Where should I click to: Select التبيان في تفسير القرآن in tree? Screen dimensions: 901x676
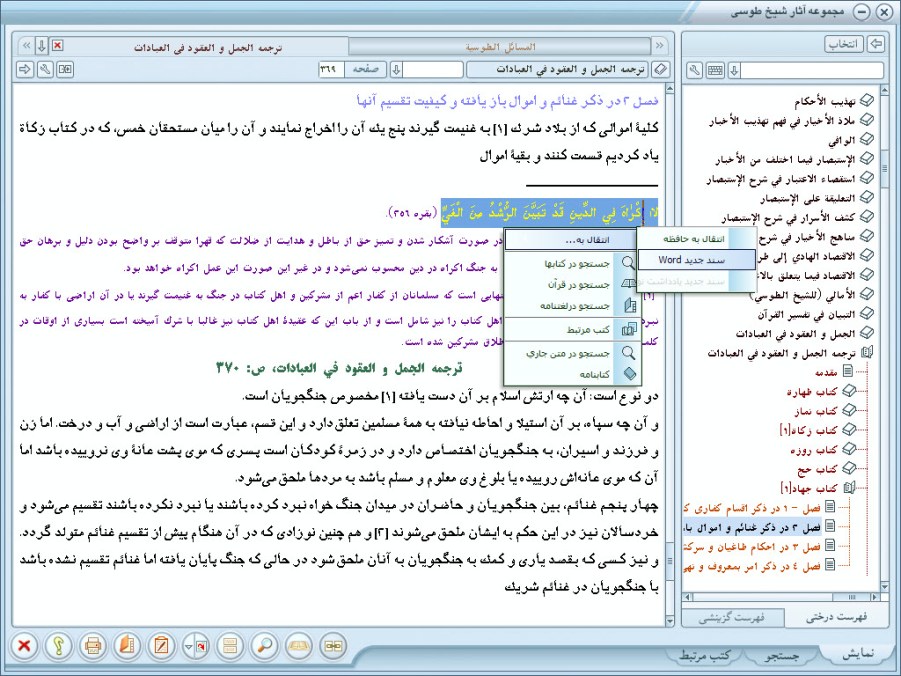[806, 314]
